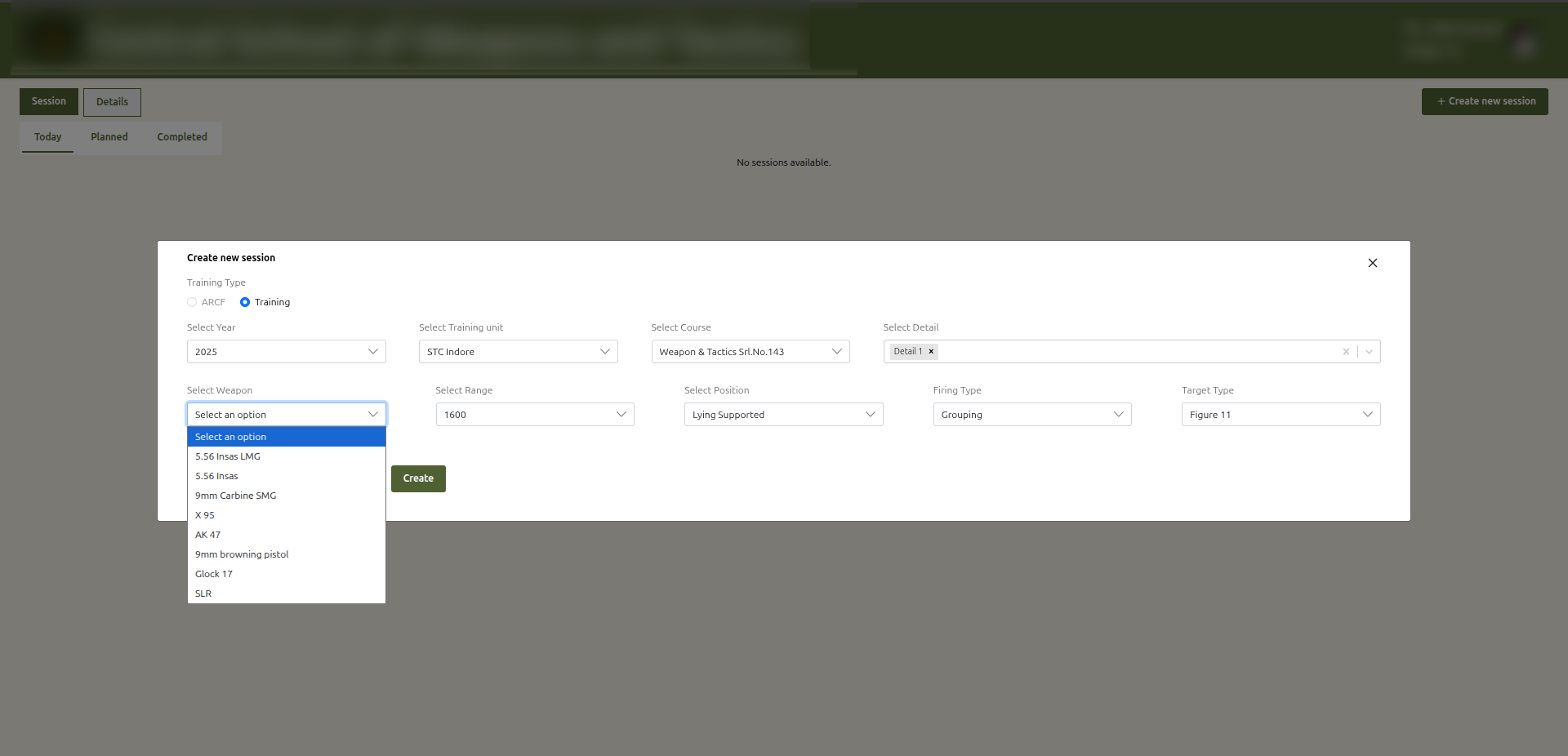Viewport: 1568px width, 756px height.
Task: Open the Select Course dropdown
Action: coord(750,352)
